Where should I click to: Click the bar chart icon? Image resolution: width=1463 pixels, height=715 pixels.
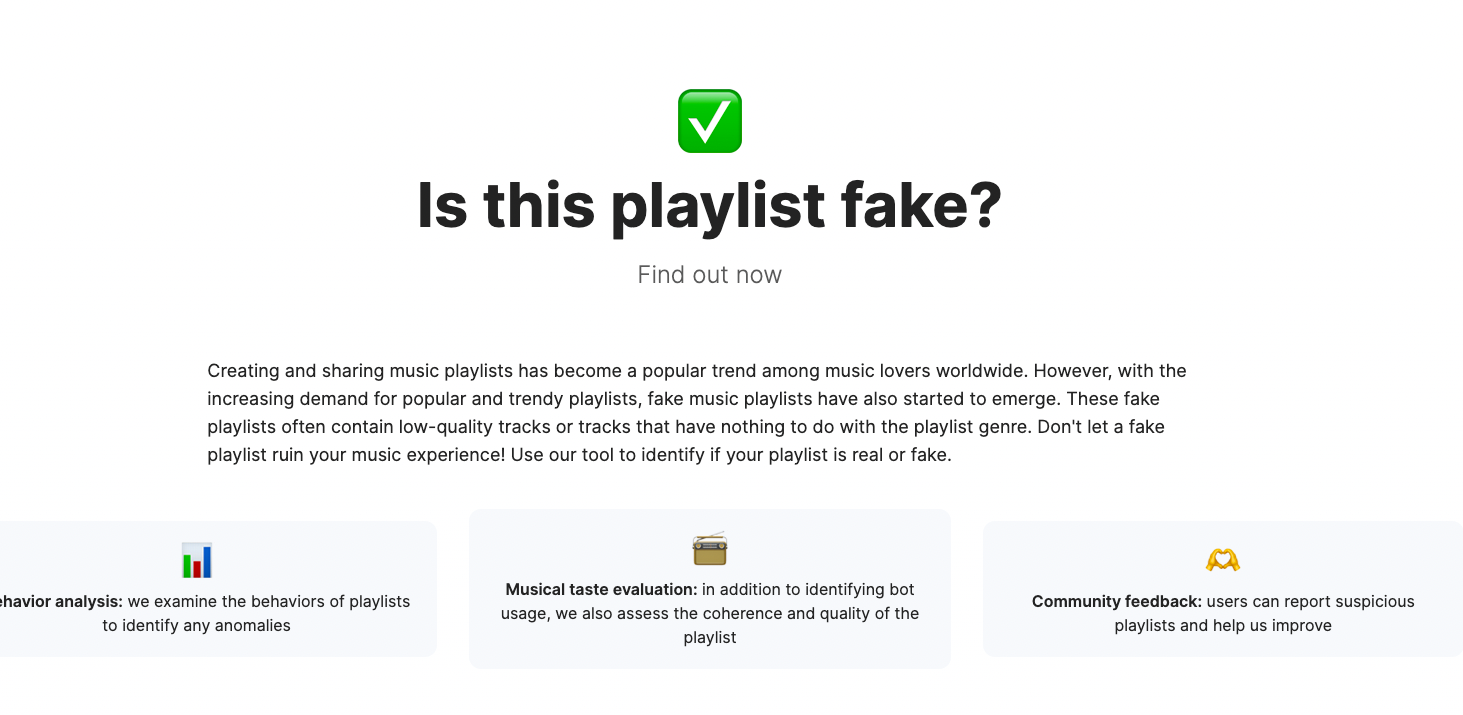(x=197, y=560)
